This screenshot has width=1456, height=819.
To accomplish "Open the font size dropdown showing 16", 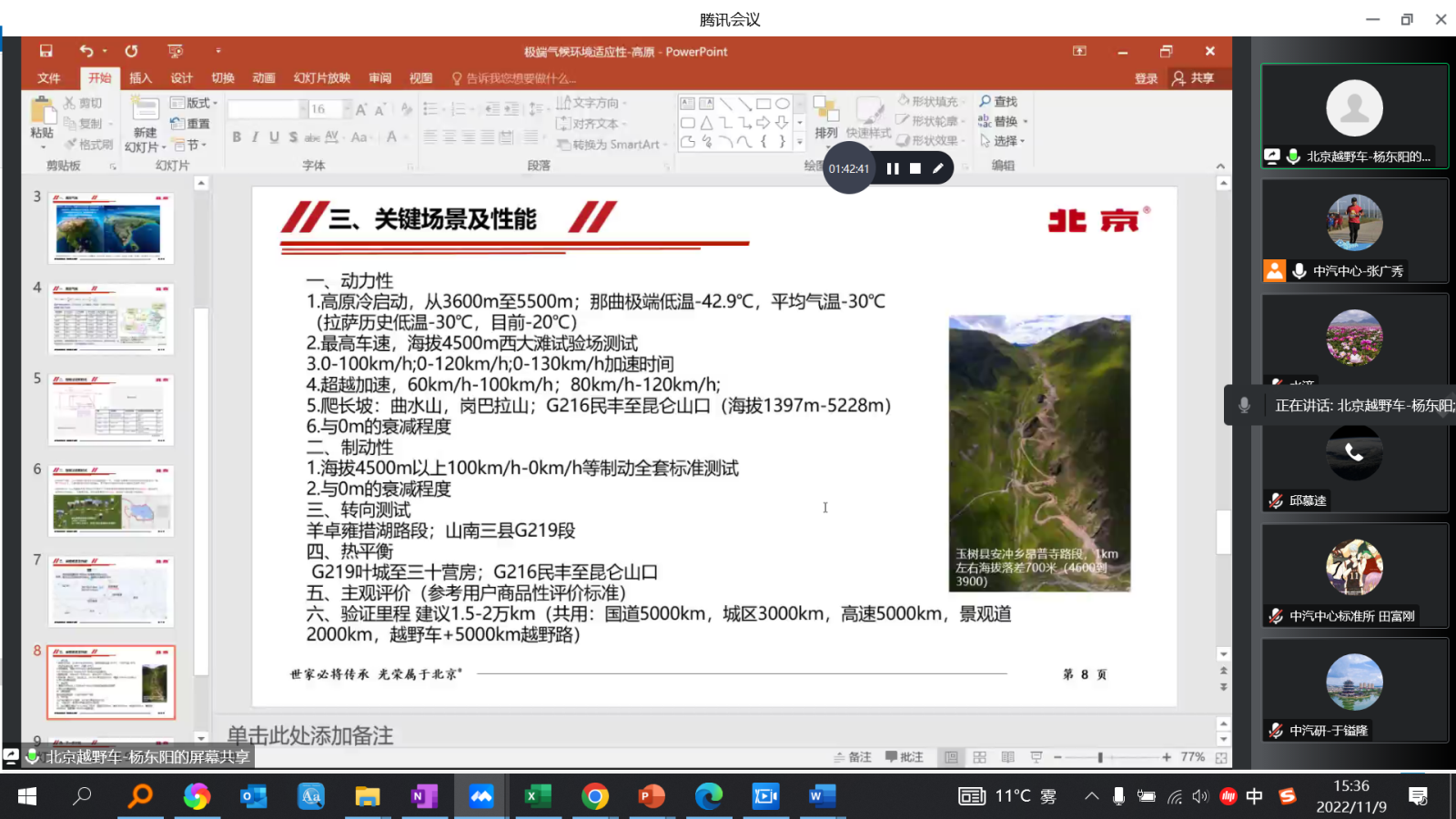I will [x=347, y=109].
